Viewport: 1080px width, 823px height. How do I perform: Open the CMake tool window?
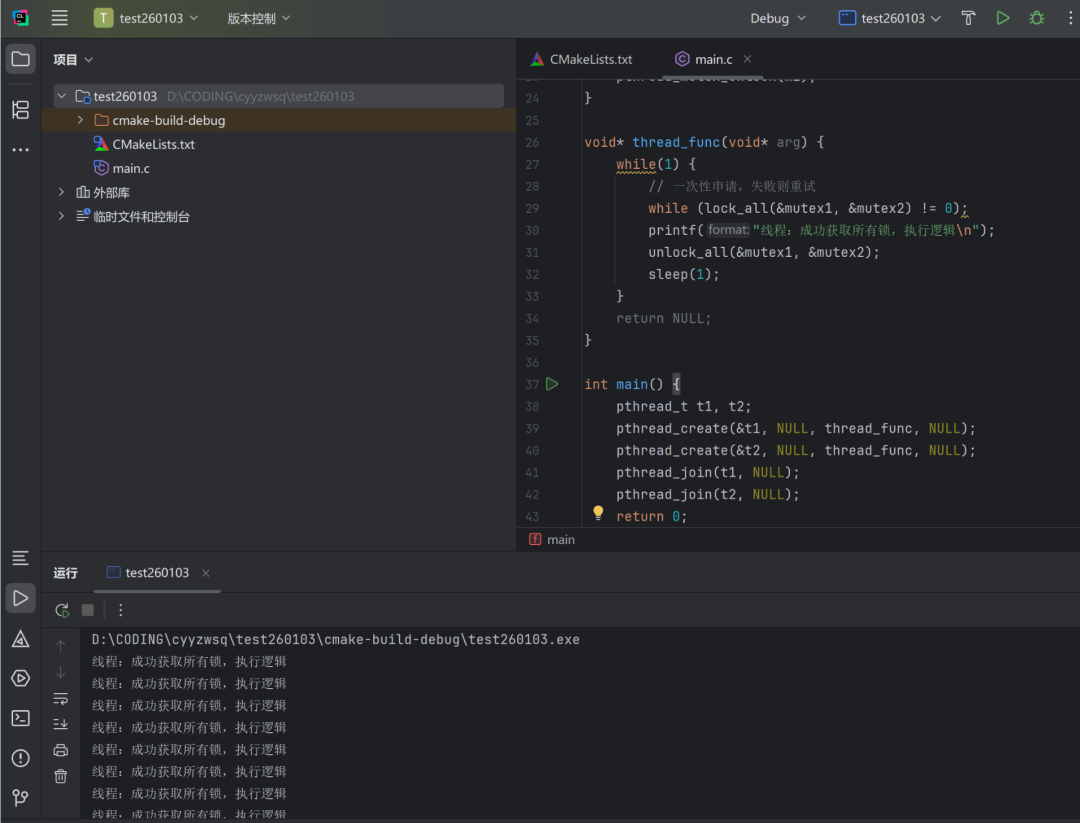[x=20, y=639]
